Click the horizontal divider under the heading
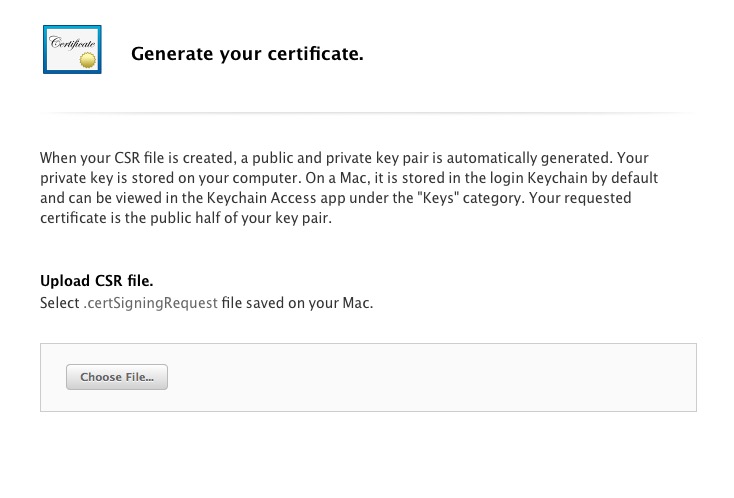 pyautogui.click(x=368, y=113)
